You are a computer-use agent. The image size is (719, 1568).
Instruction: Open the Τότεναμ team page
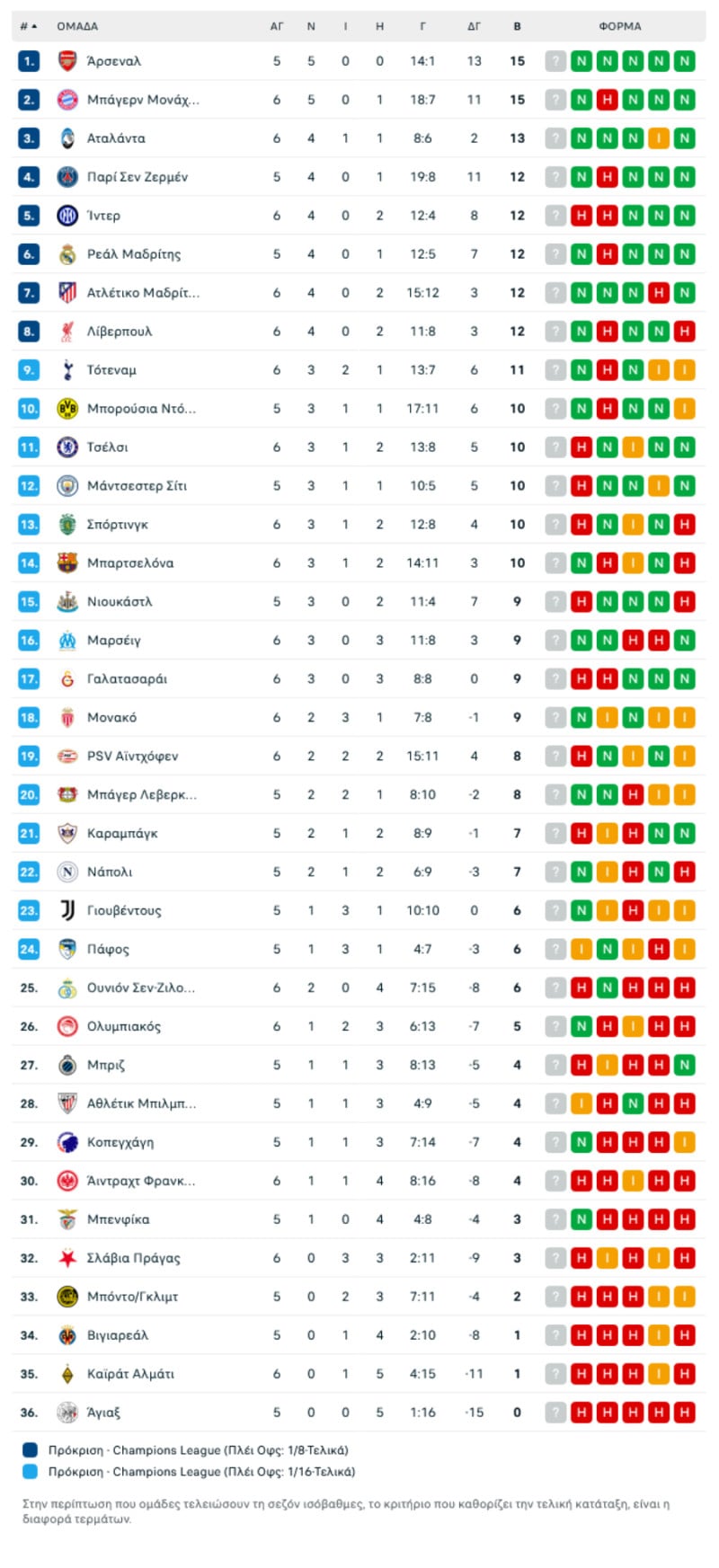pyautogui.click(x=111, y=370)
